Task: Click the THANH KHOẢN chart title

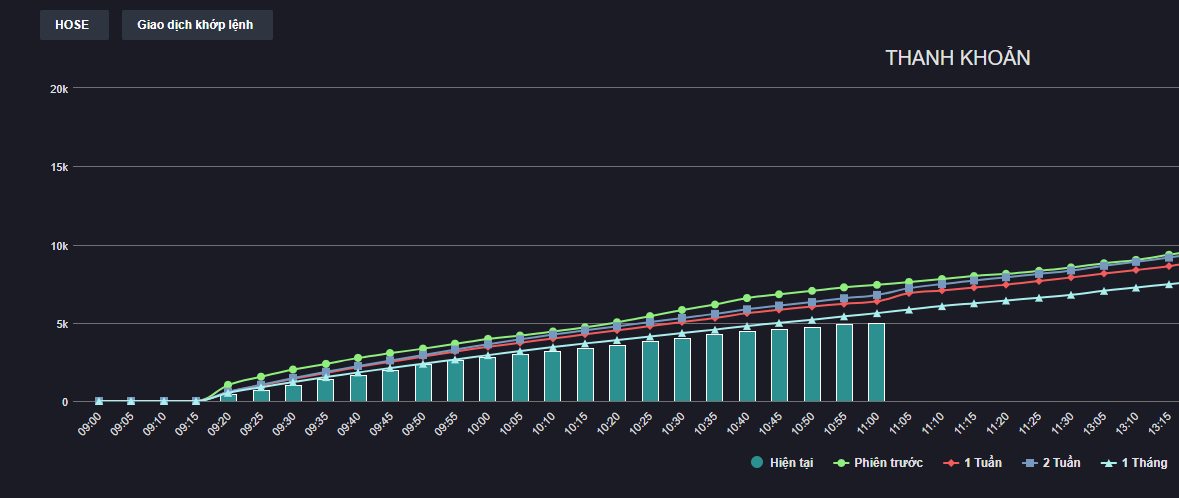Action: (957, 58)
